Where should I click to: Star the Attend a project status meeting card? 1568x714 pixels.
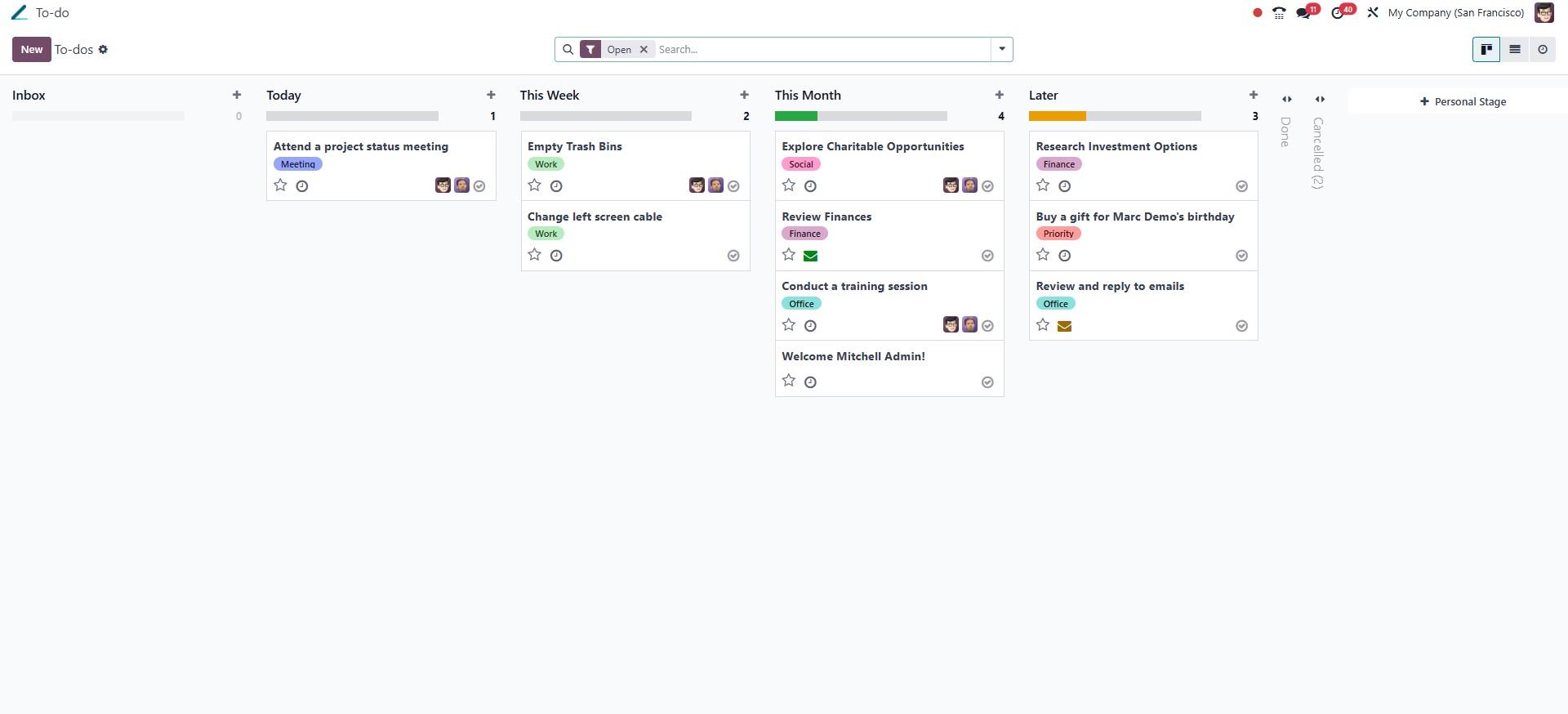[281, 185]
